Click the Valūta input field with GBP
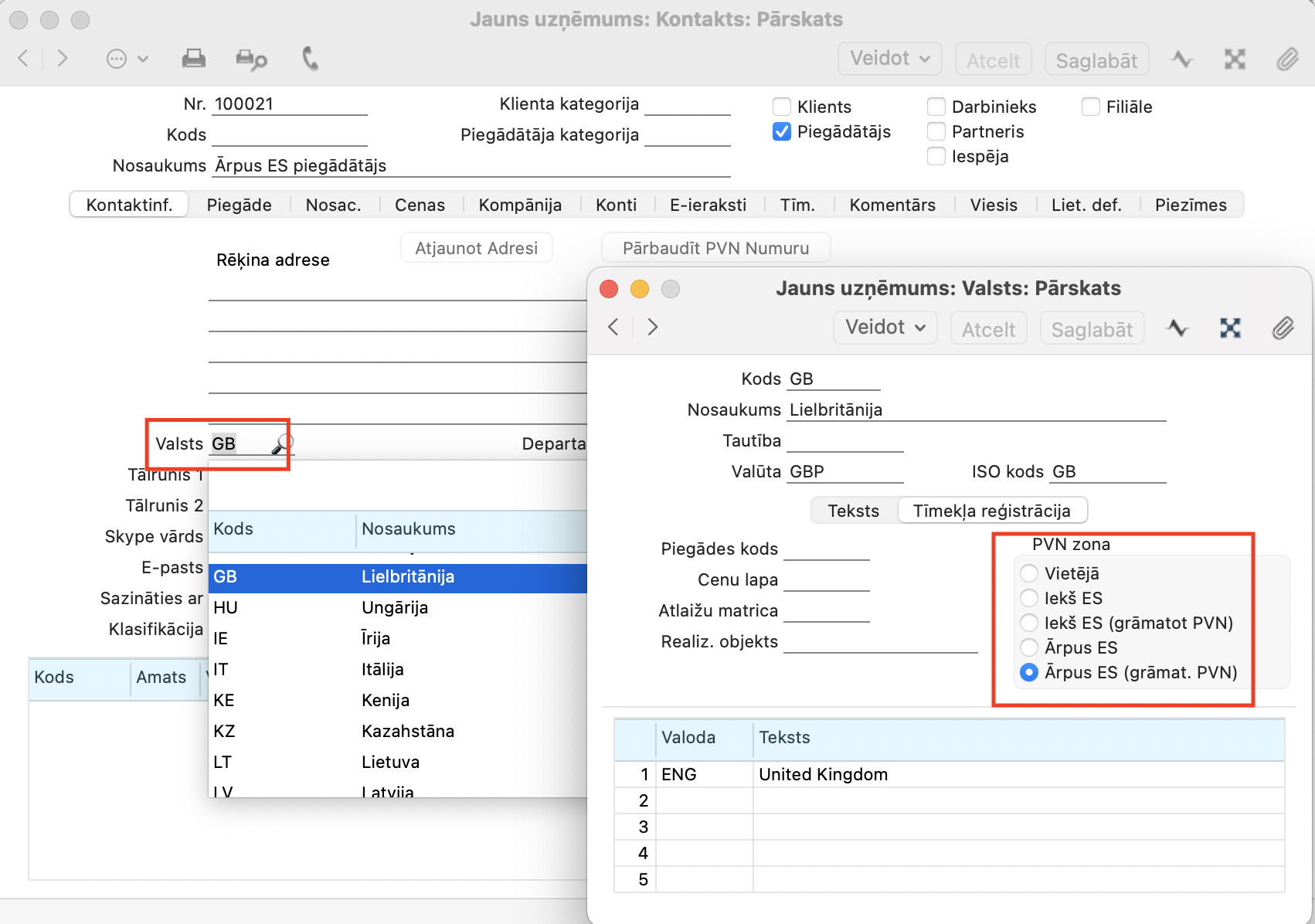1315x924 pixels. [844, 471]
